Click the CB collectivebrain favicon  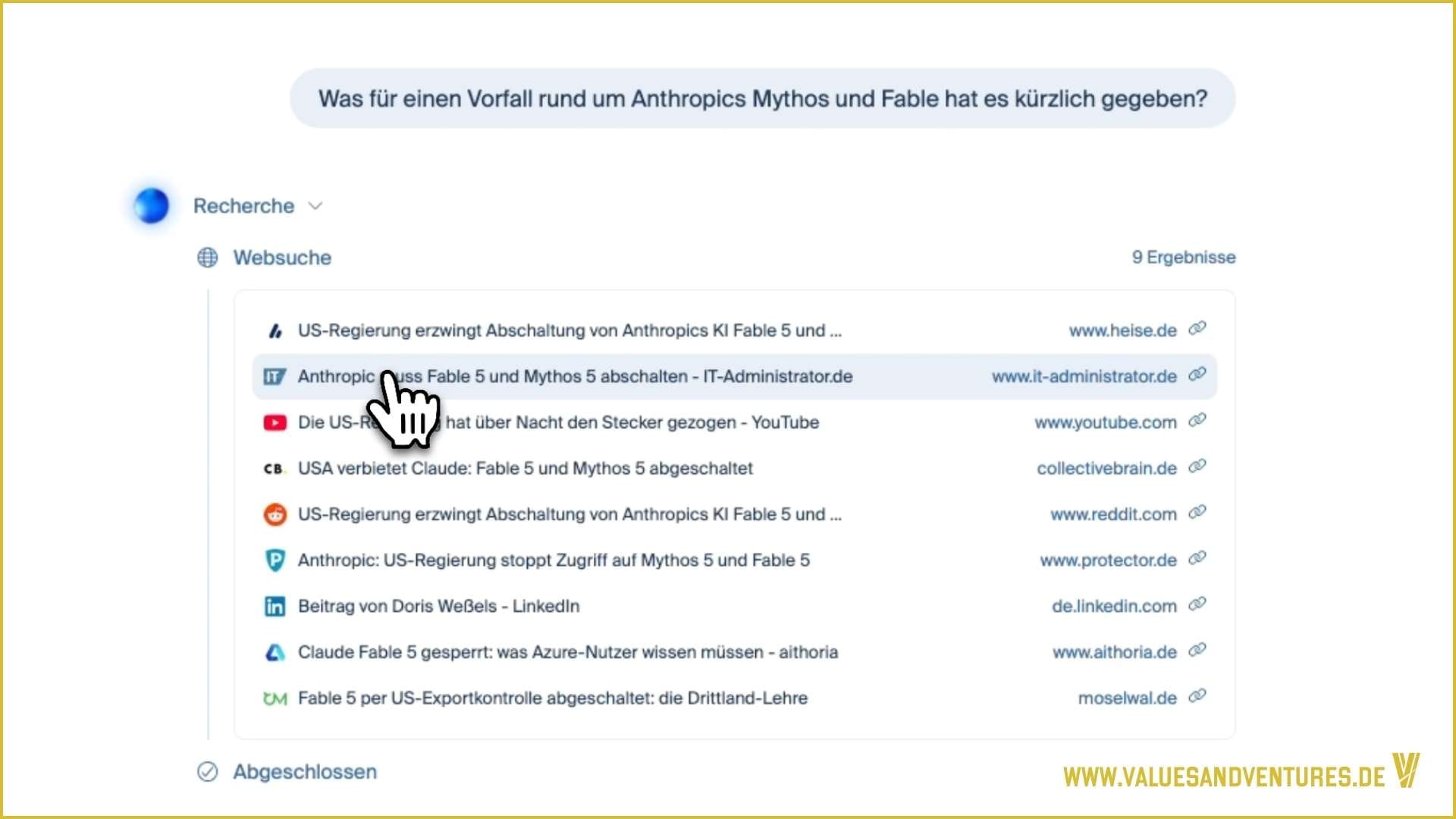[x=274, y=469]
